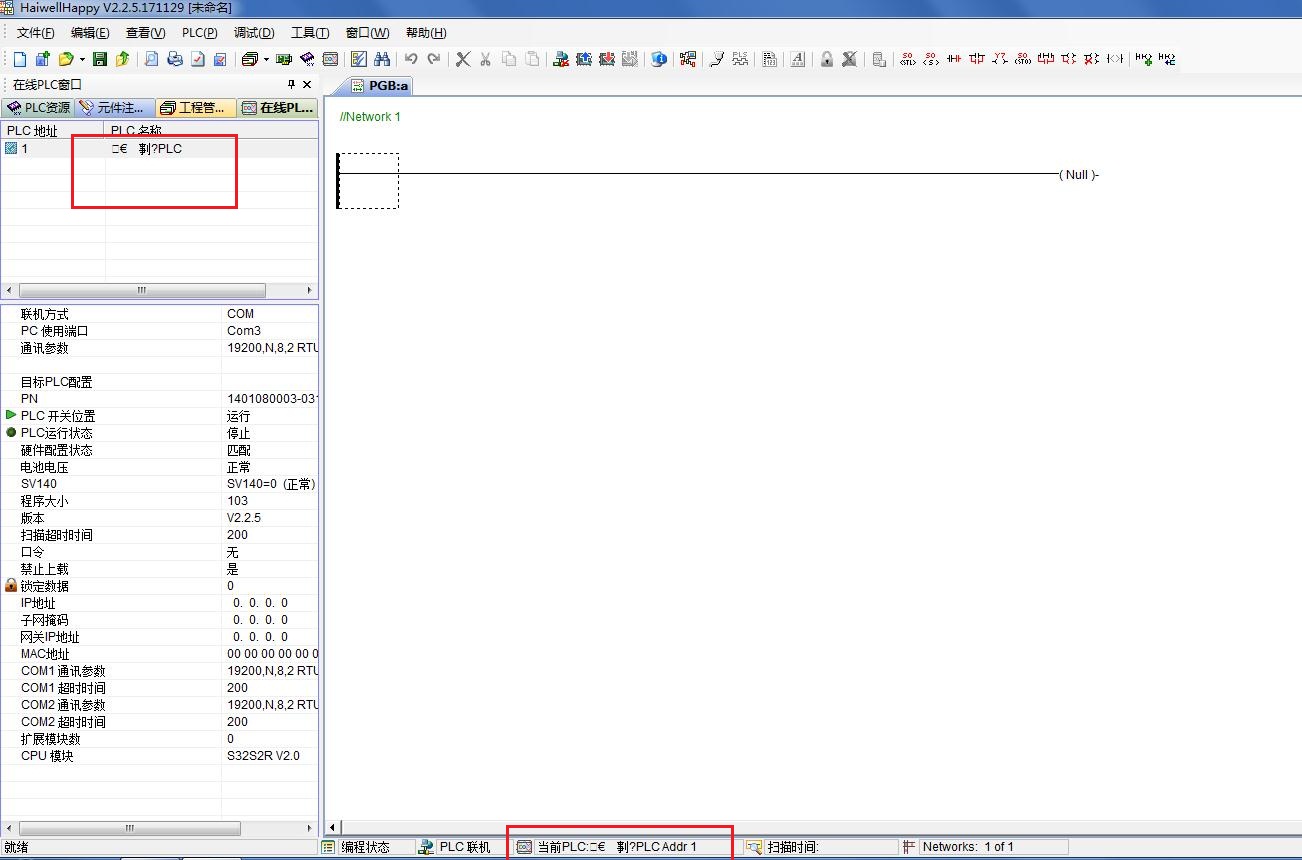Close the 在线PLC窗口 panel

(307, 85)
